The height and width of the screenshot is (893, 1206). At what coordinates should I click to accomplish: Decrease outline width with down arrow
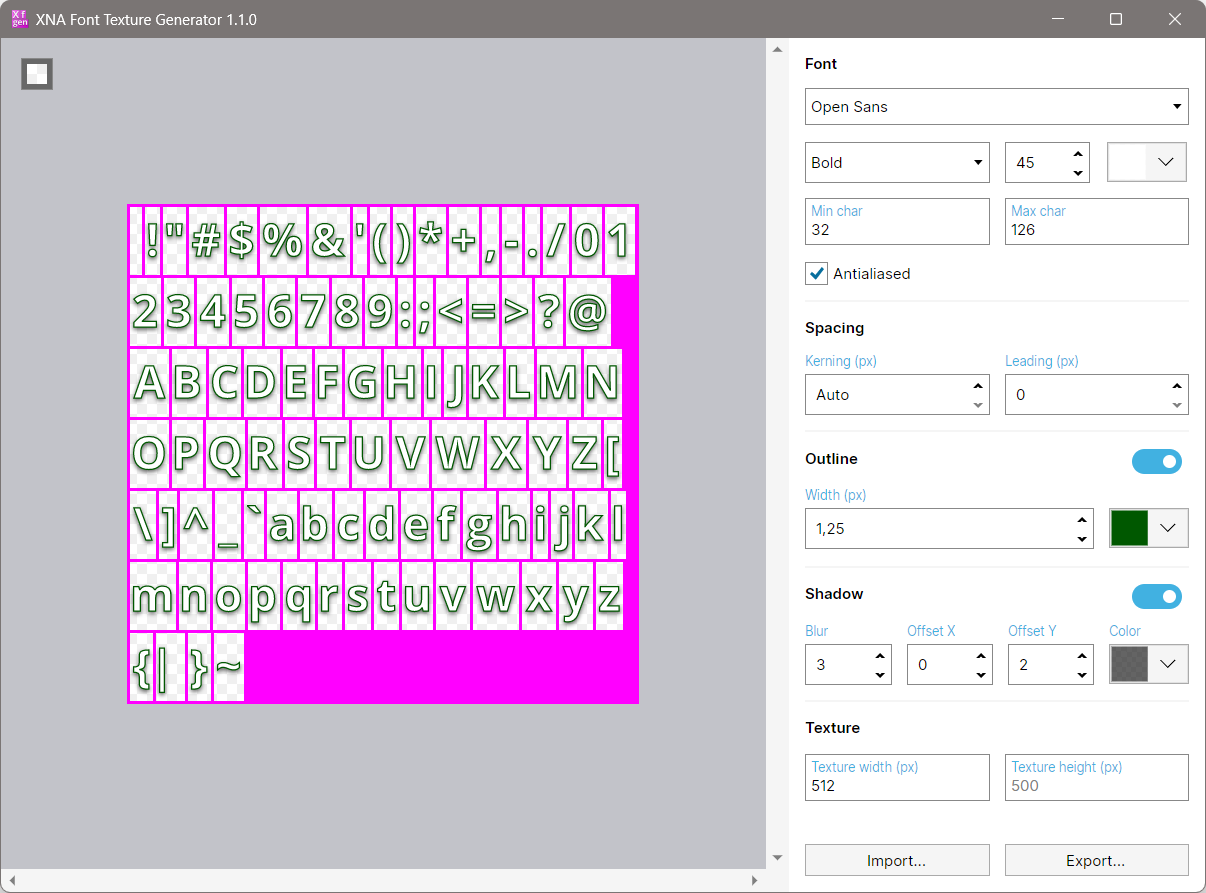click(x=1081, y=539)
